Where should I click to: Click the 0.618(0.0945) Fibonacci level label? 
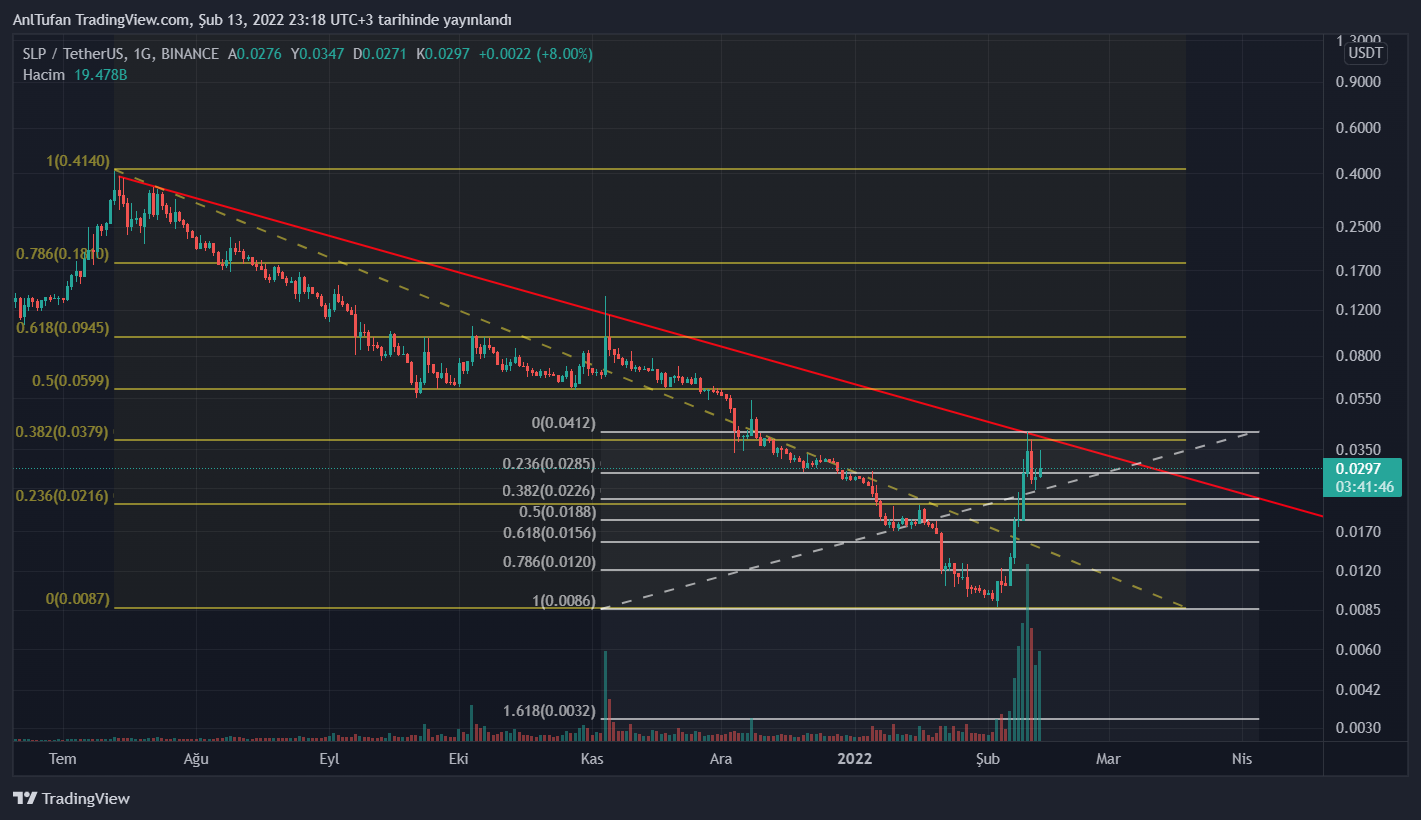(62, 328)
